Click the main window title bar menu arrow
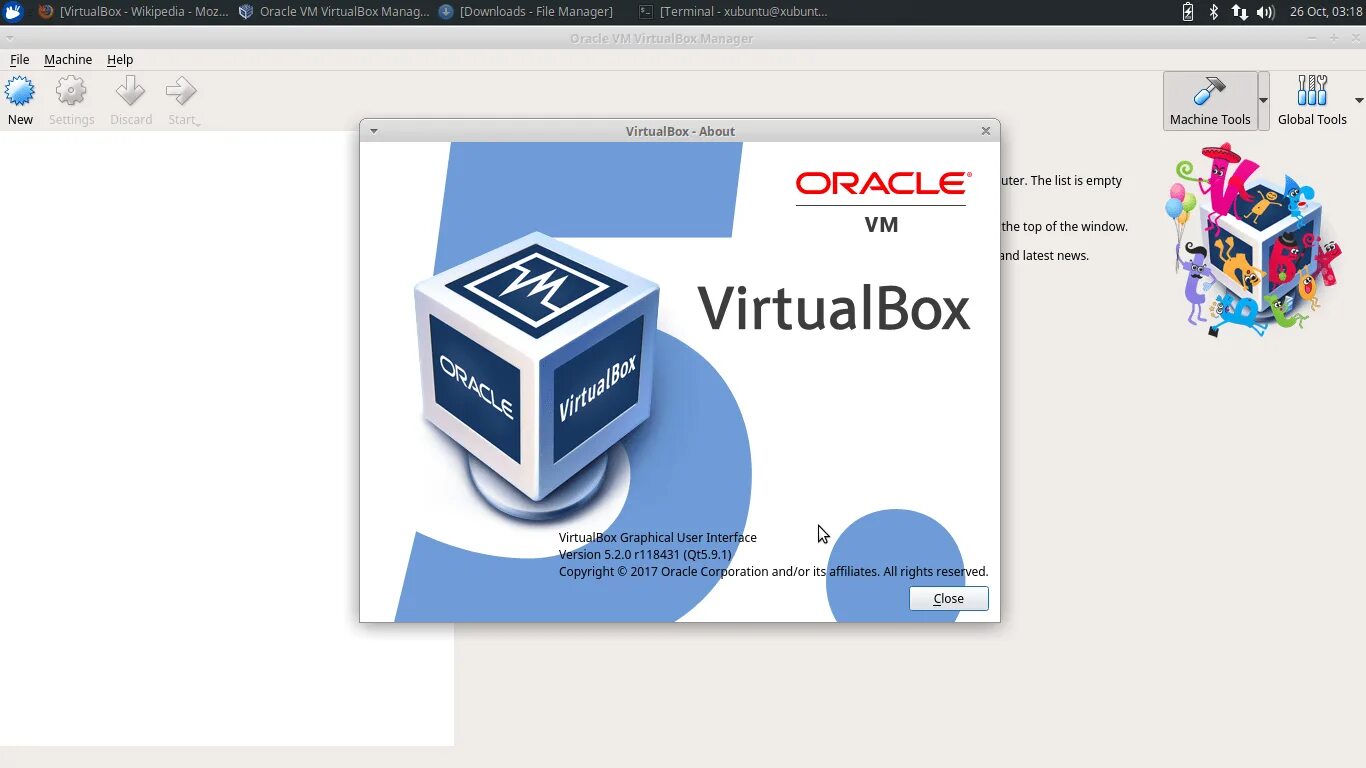 pyautogui.click(x=10, y=38)
